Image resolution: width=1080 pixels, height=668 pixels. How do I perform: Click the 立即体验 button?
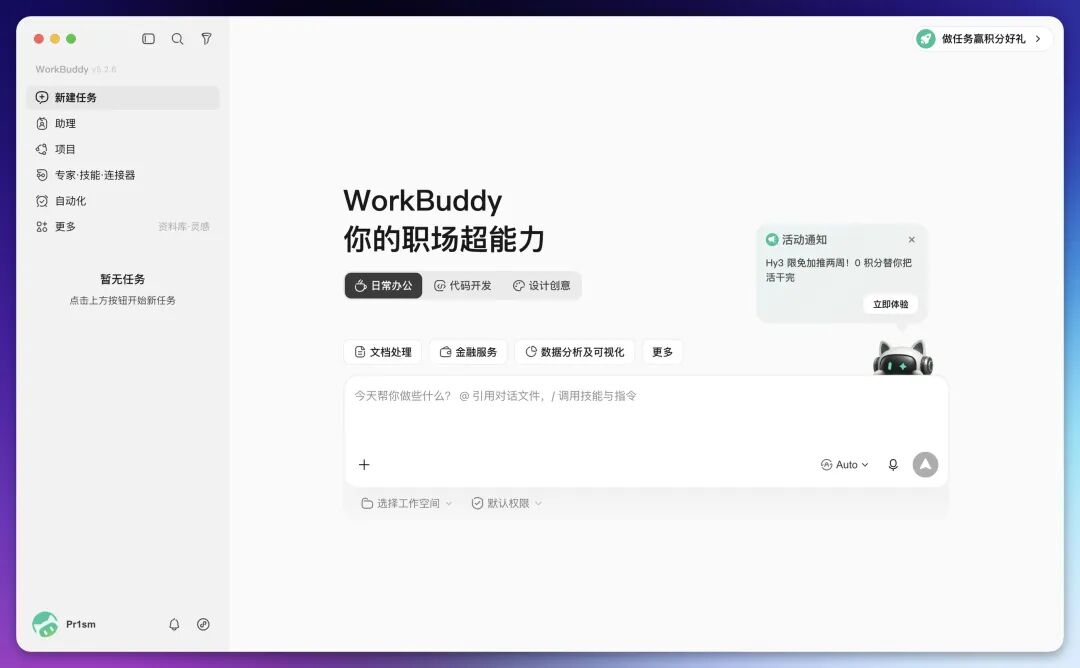pos(890,304)
